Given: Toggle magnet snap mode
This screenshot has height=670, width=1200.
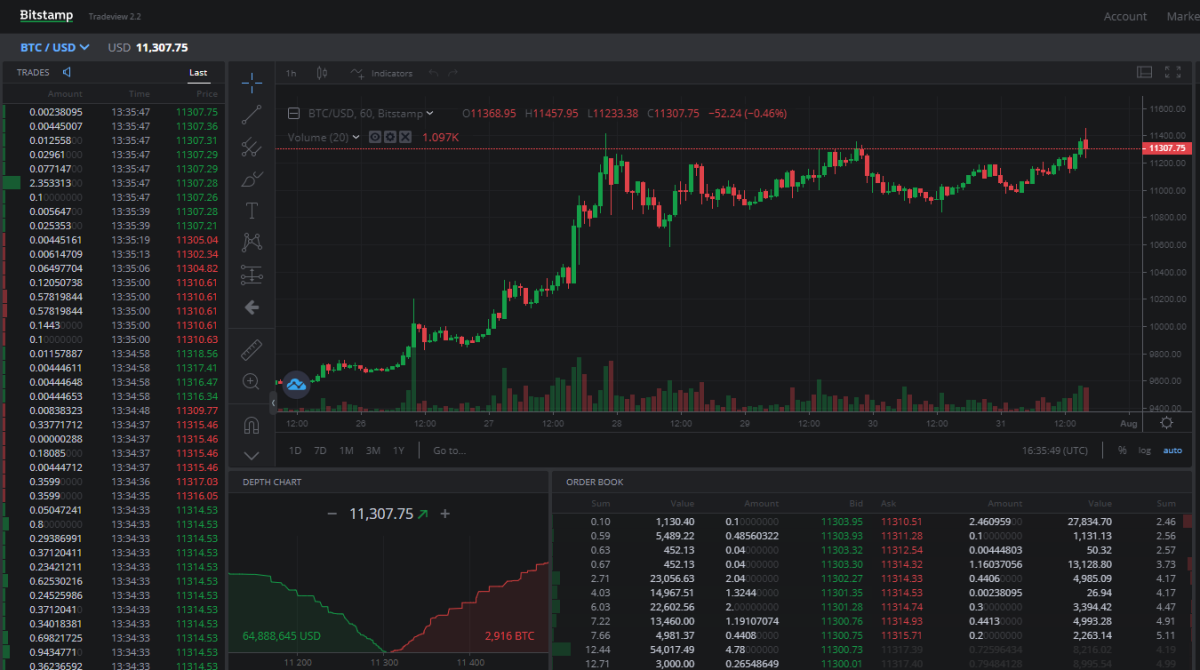Looking at the screenshot, I should [251, 425].
